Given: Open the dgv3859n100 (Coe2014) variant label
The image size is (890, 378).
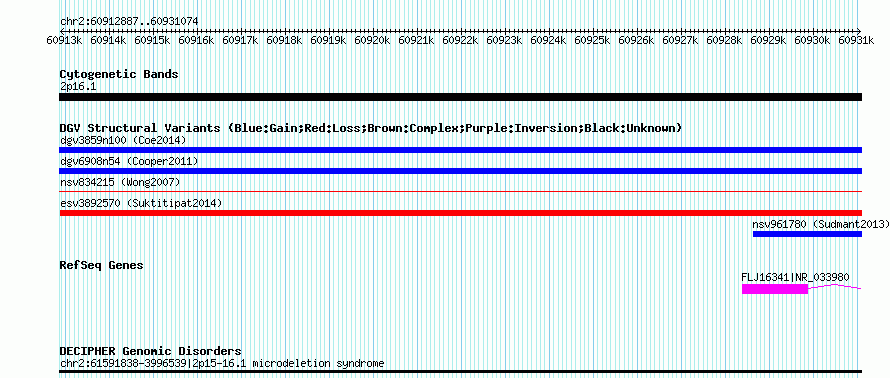Looking at the screenshot, I should (123, 140).
